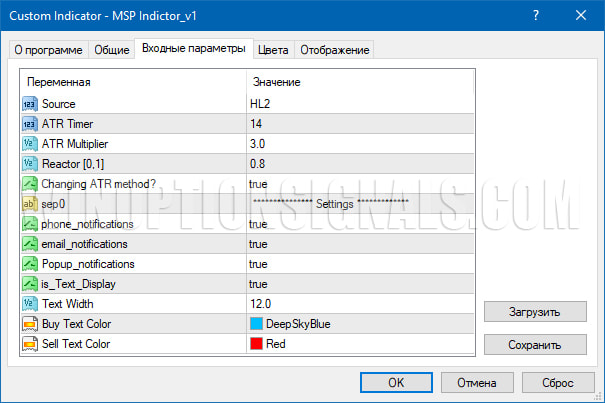Click the DeepSkyBlue color name text
The width and height of the screenshot is (605, 403).
pyautogui.click(x=298, y=324)
